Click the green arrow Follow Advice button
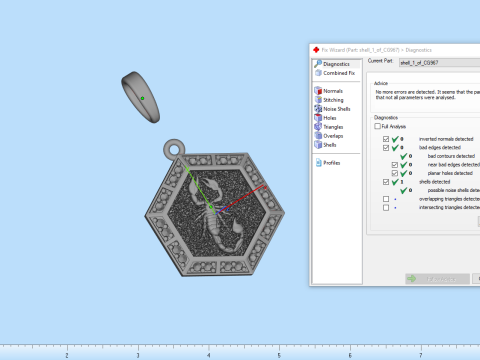Viewport: 480px width, 360px height. [x=437, y=279]
